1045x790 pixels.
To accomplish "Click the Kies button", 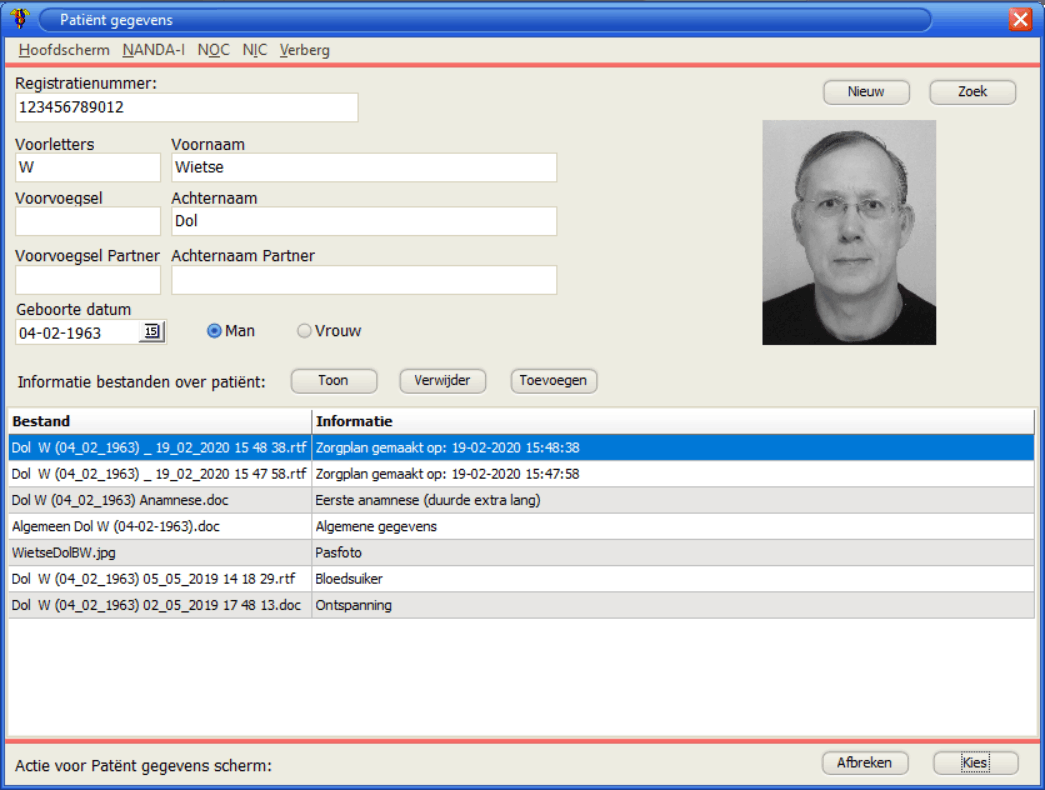I will coord(975,763).
